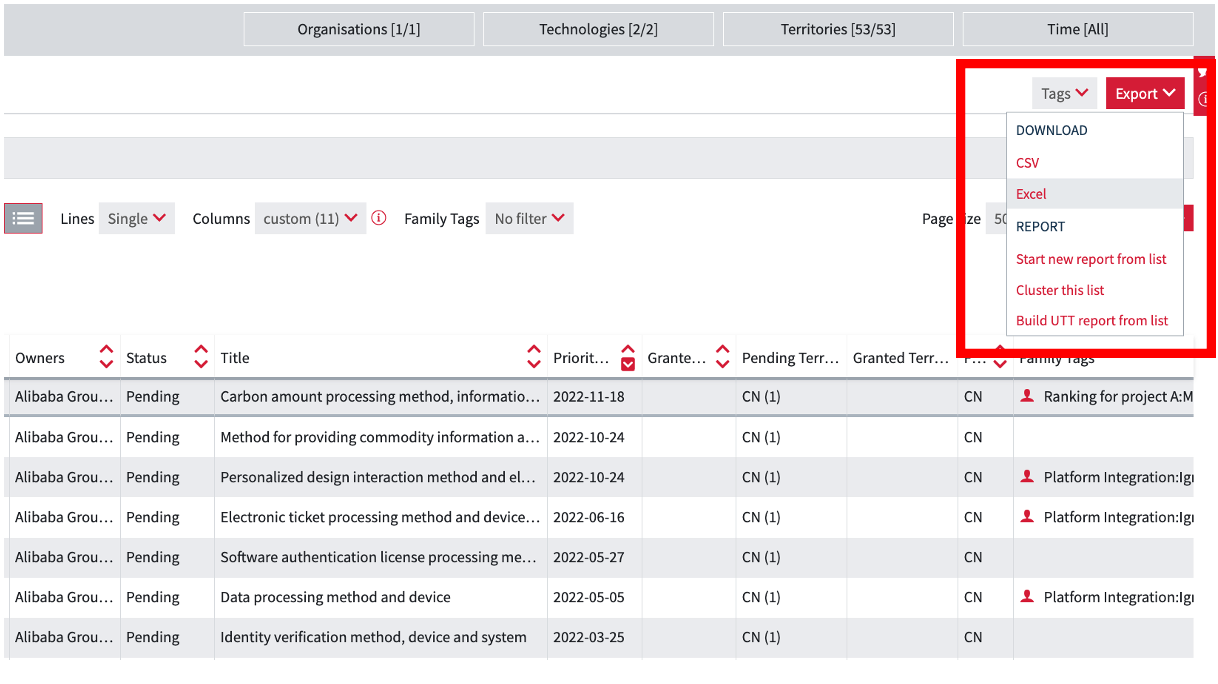Select 'Electronic ticket processing method and device' title
Image resolution: width=1218 pixels, height=684 pixels.
[380, 517]
